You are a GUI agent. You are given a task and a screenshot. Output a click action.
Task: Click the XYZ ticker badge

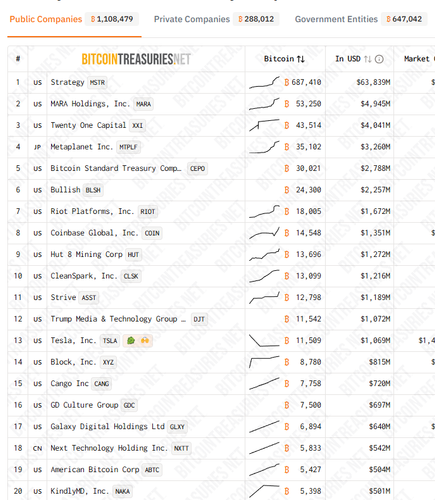(108, 362)
